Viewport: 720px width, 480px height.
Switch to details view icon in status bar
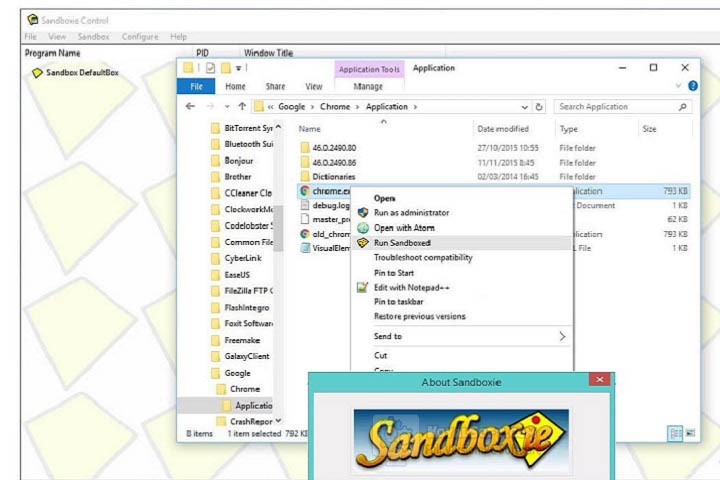tap(675, 433)
